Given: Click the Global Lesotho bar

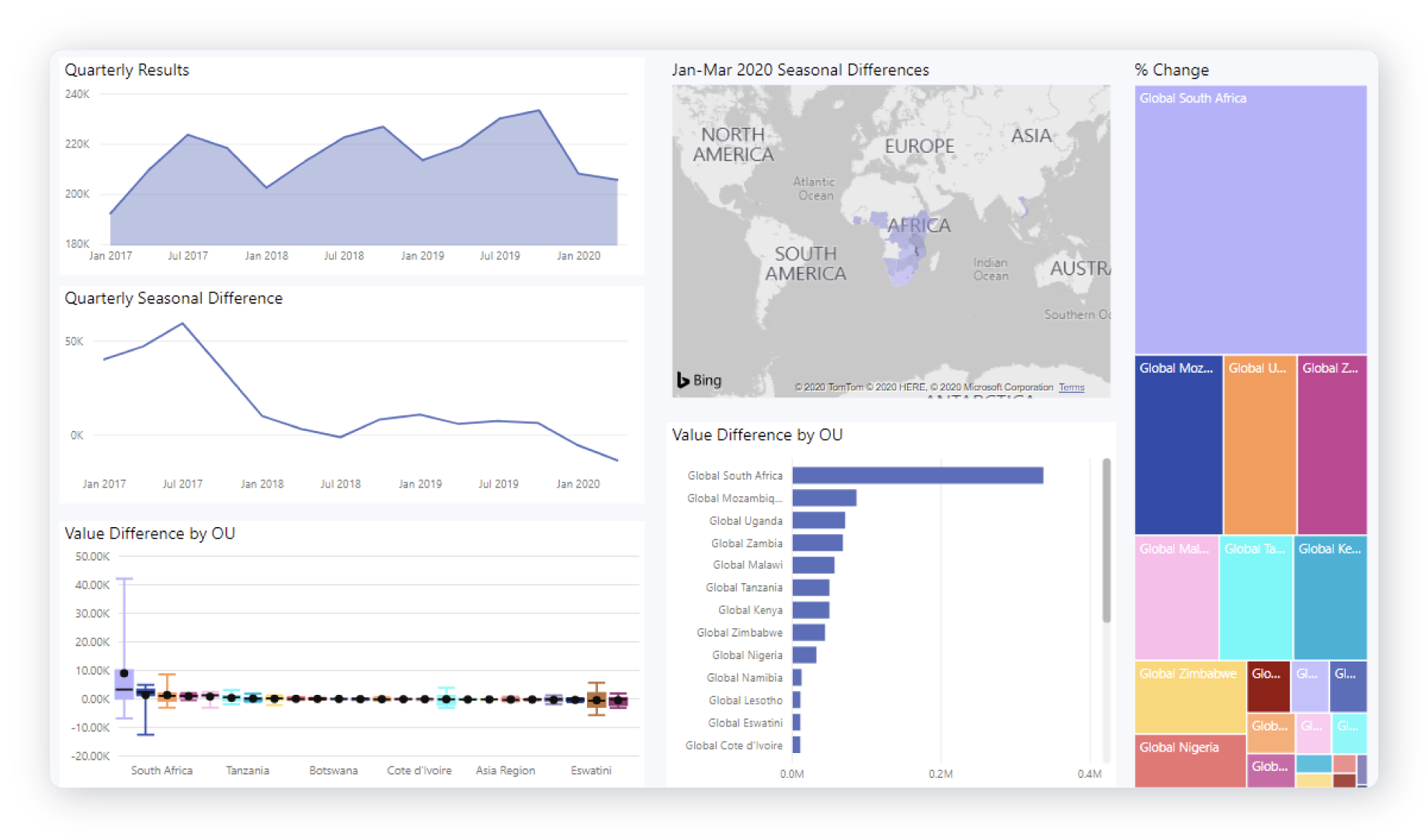Looking at the screenshot, I should click(x=797, y=700).
